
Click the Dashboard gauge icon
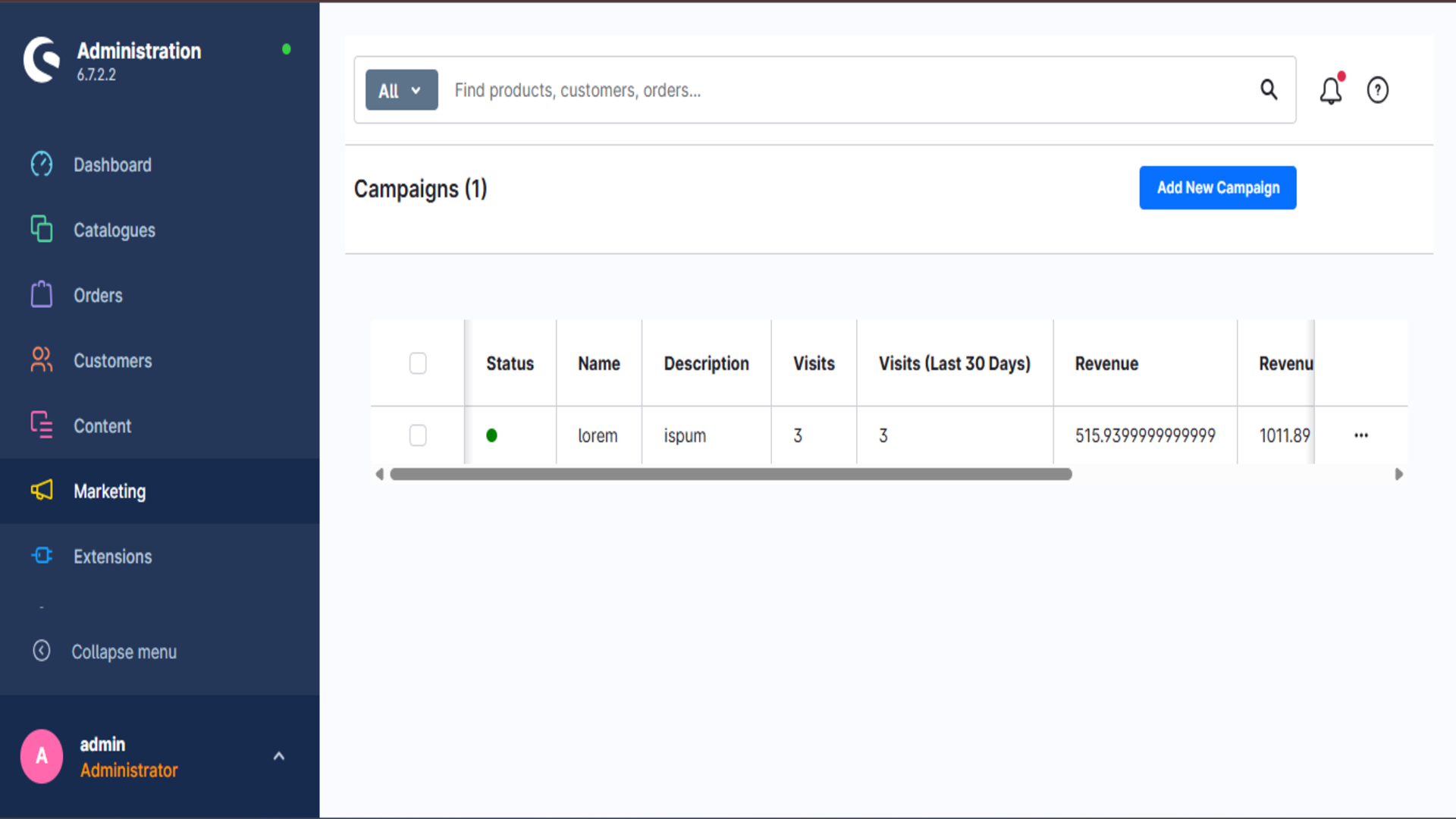[x=42, y=164]
